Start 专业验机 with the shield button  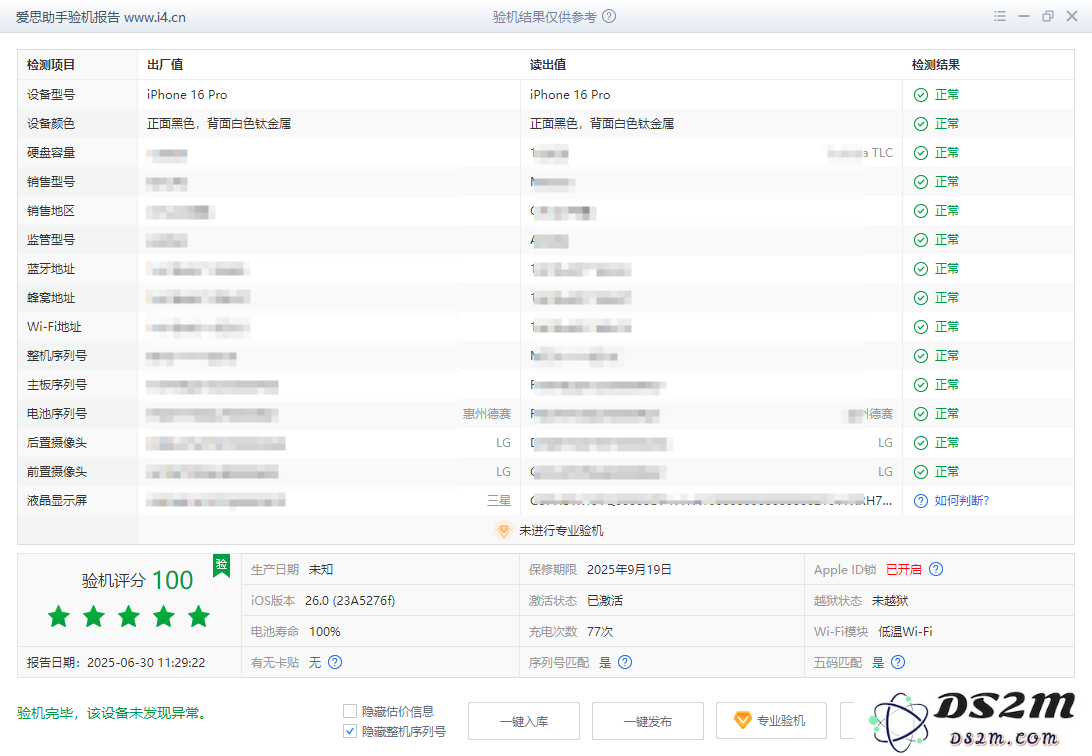pos(772,721)
